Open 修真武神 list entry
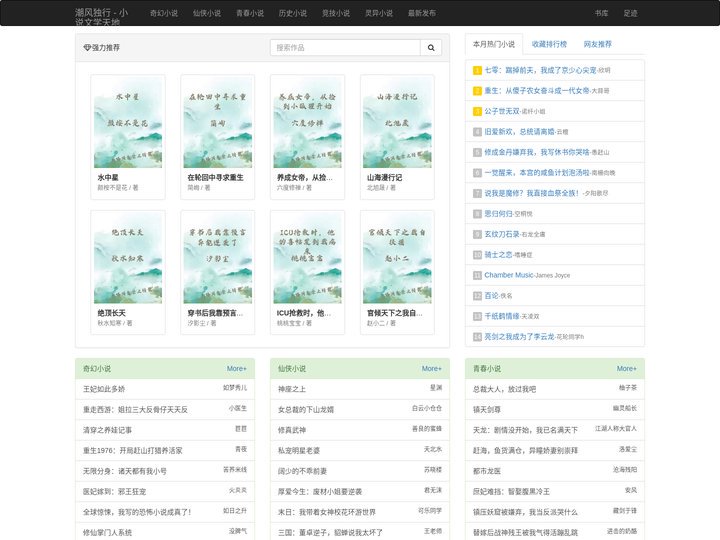Image resolution: width=720 pixels, height=540 pixels. tap(292, 430)
